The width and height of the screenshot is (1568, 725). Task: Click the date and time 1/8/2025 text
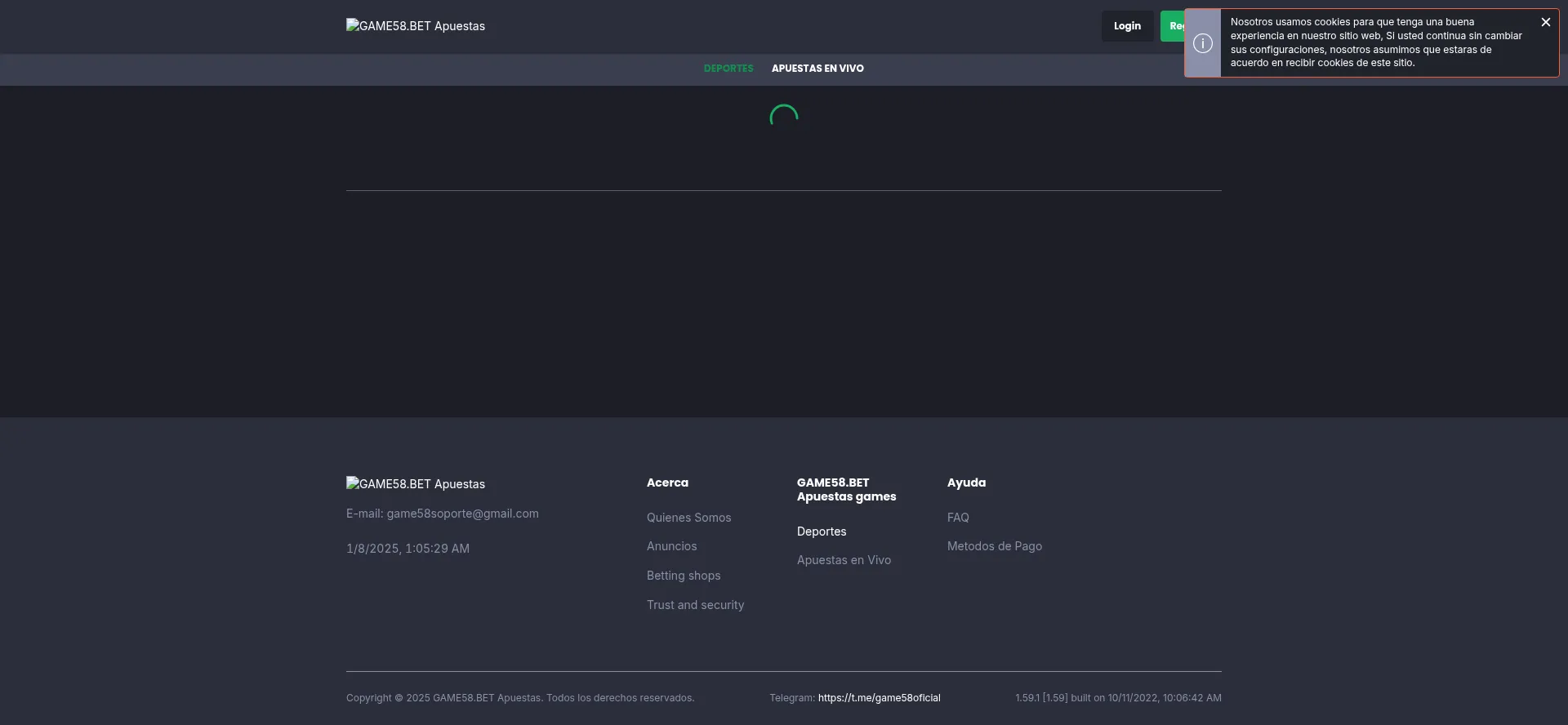[408, 549]
